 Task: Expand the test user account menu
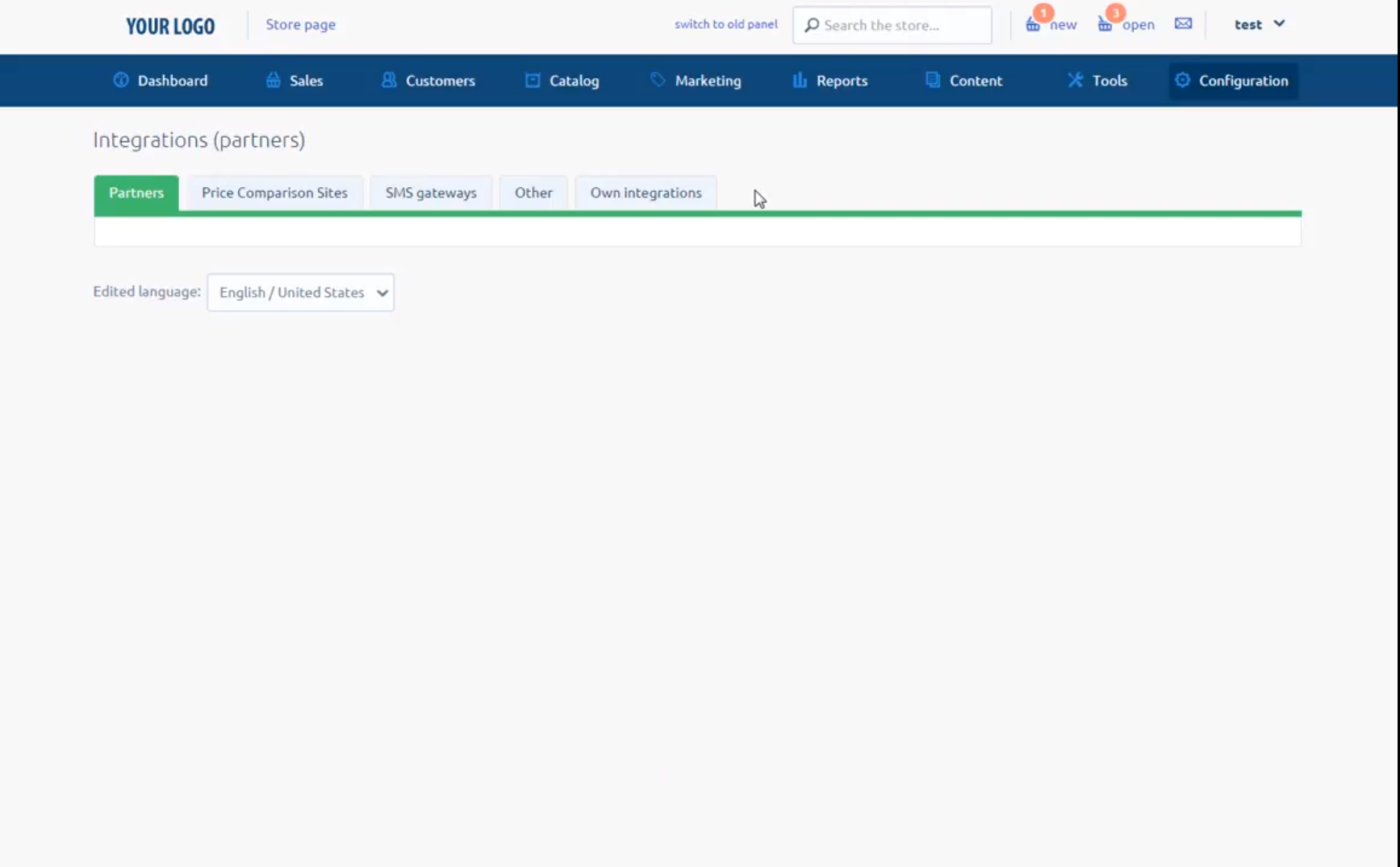pyautogui.click(x=1259, y=24)
